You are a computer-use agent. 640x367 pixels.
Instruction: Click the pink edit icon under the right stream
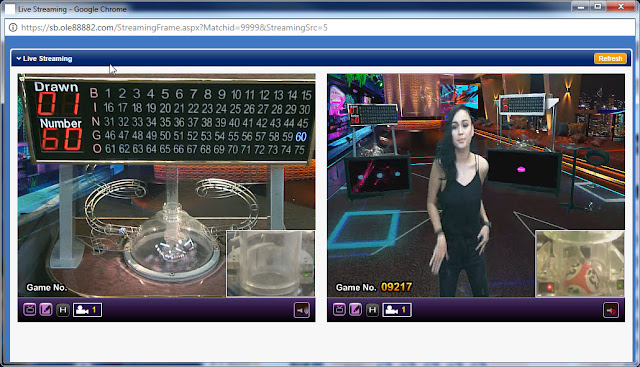356,310
